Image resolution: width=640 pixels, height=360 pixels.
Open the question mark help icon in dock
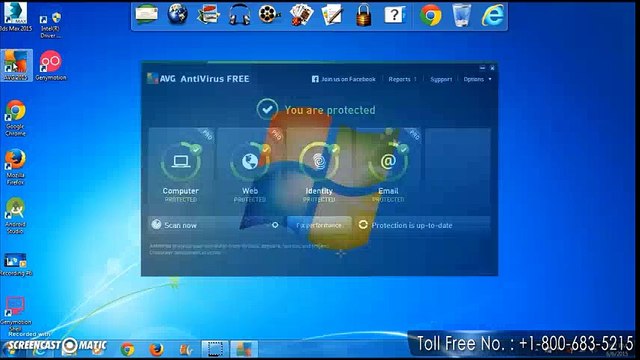click(394, 15)
